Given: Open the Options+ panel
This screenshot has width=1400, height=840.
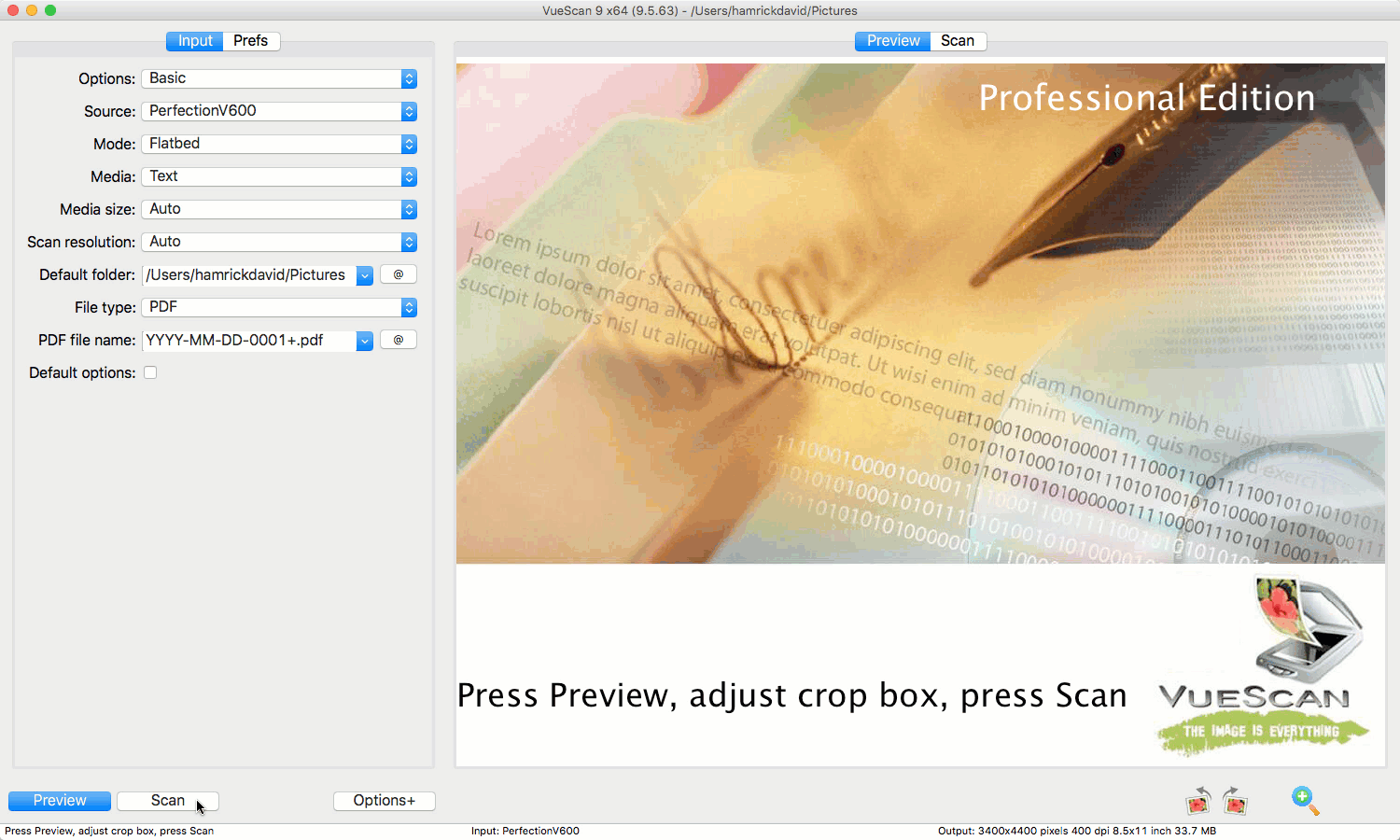Looking at the screenshot, I should [384, 800].
